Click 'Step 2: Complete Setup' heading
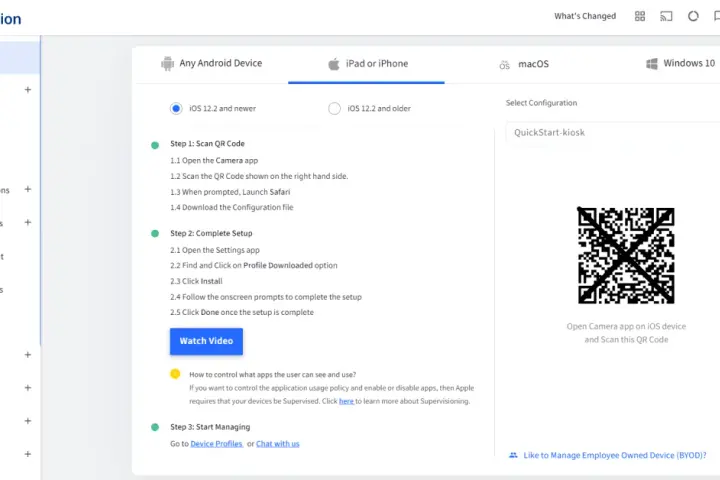 pos(211,233)
